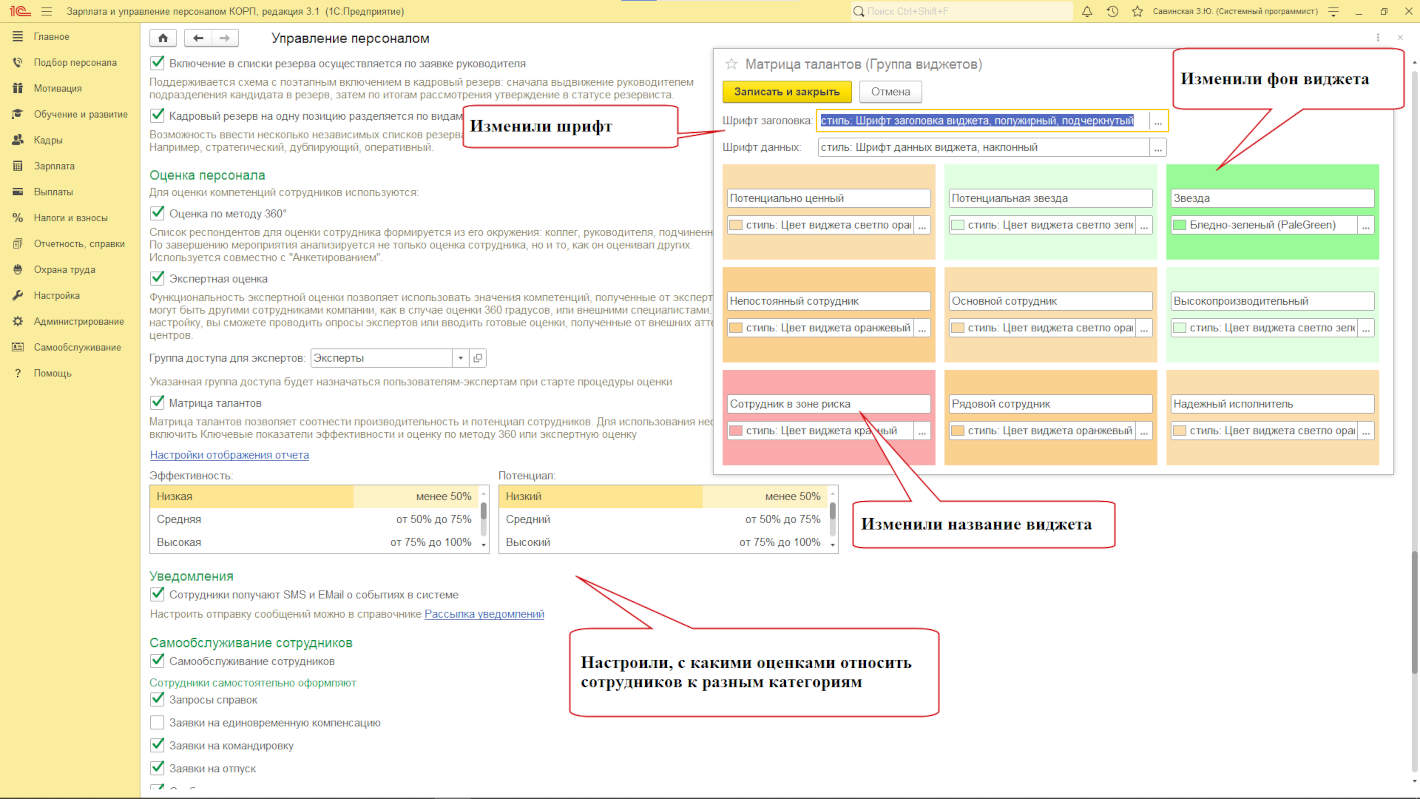
Task: Open notifications bell icon in title bar
Action: (x=1087, y=11)
